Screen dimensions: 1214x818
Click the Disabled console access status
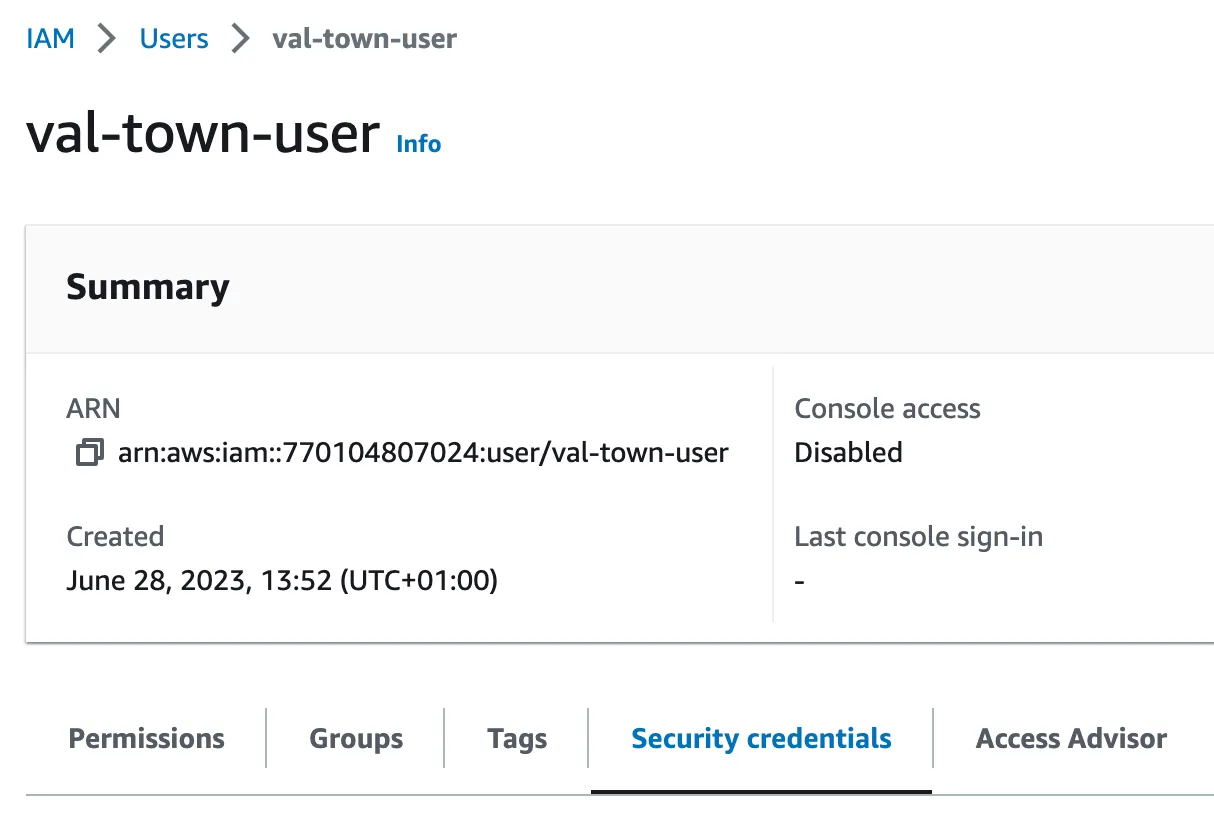click(848, 453)
